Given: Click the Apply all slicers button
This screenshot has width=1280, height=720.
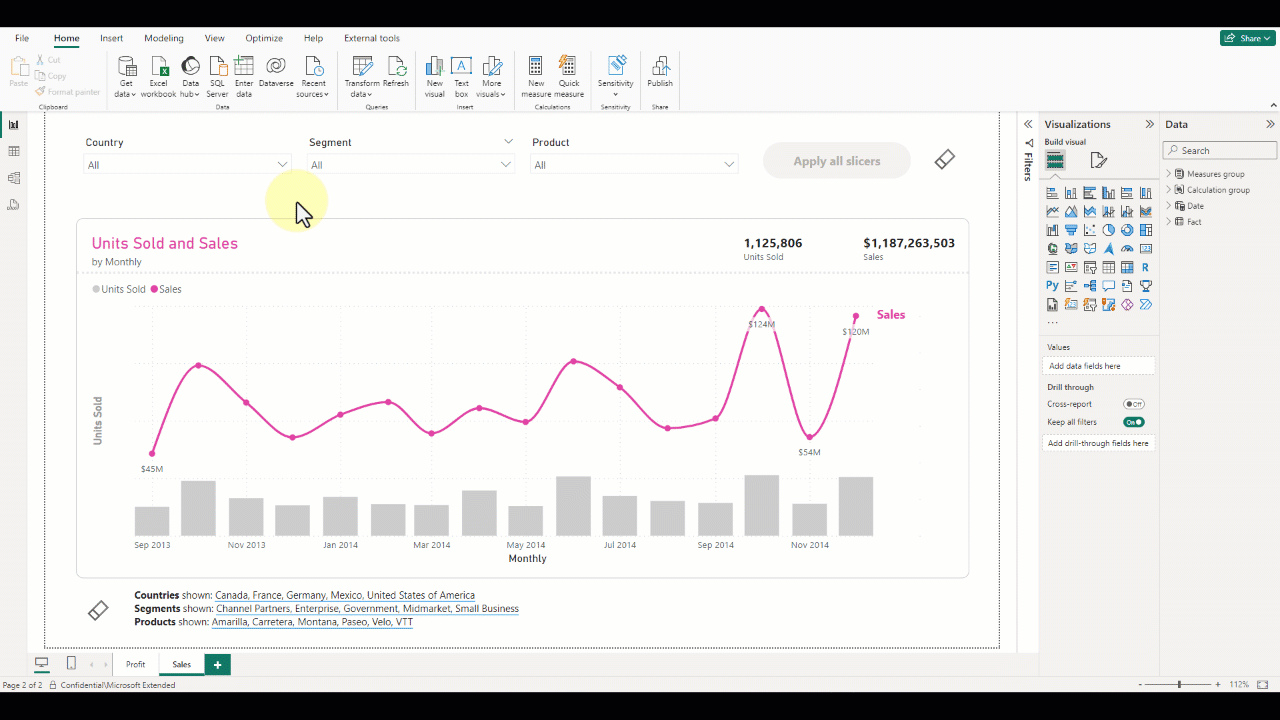Looking at the screenshot, I should coord(836,161).
